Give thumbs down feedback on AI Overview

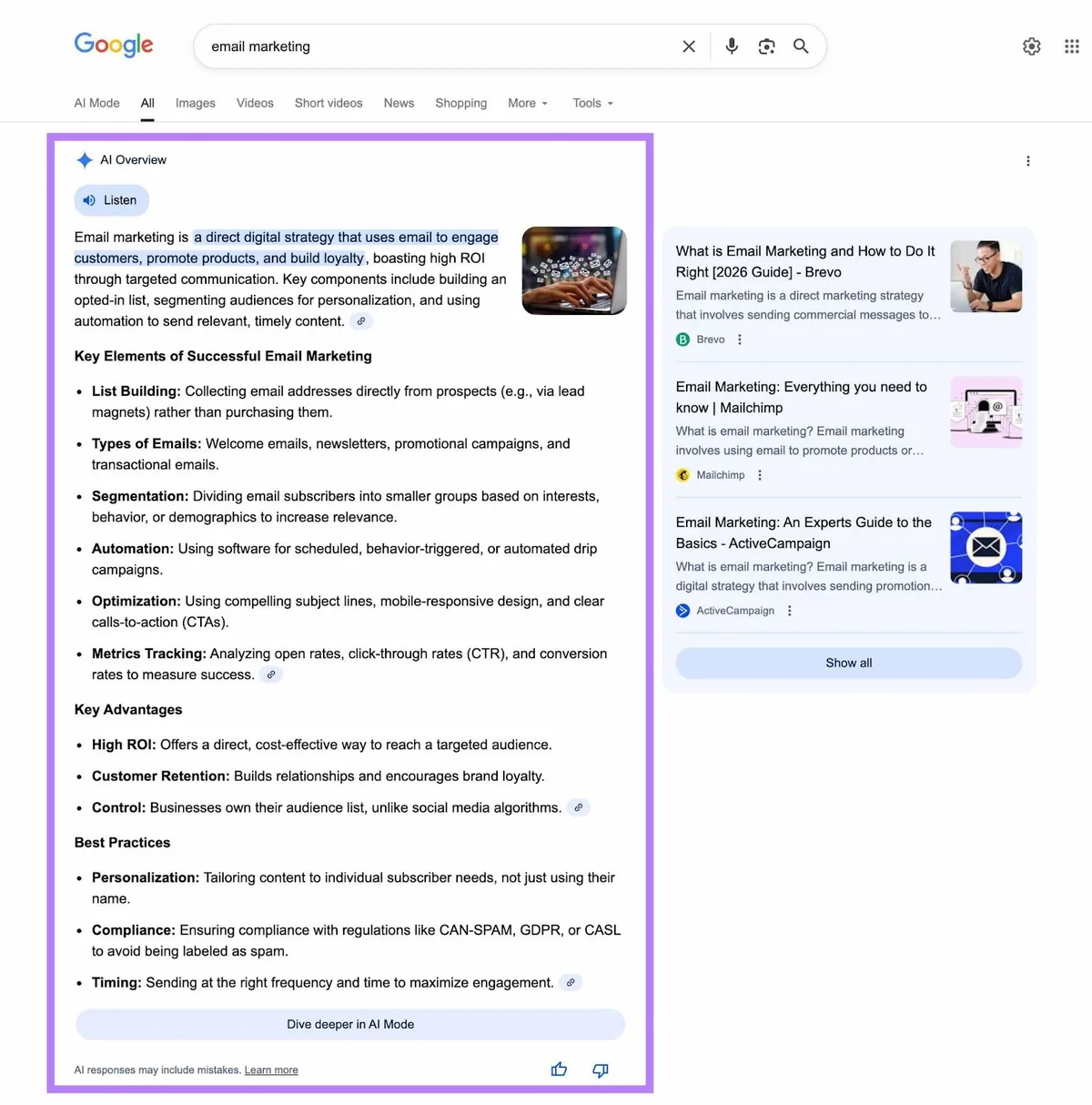(601, 1070)
